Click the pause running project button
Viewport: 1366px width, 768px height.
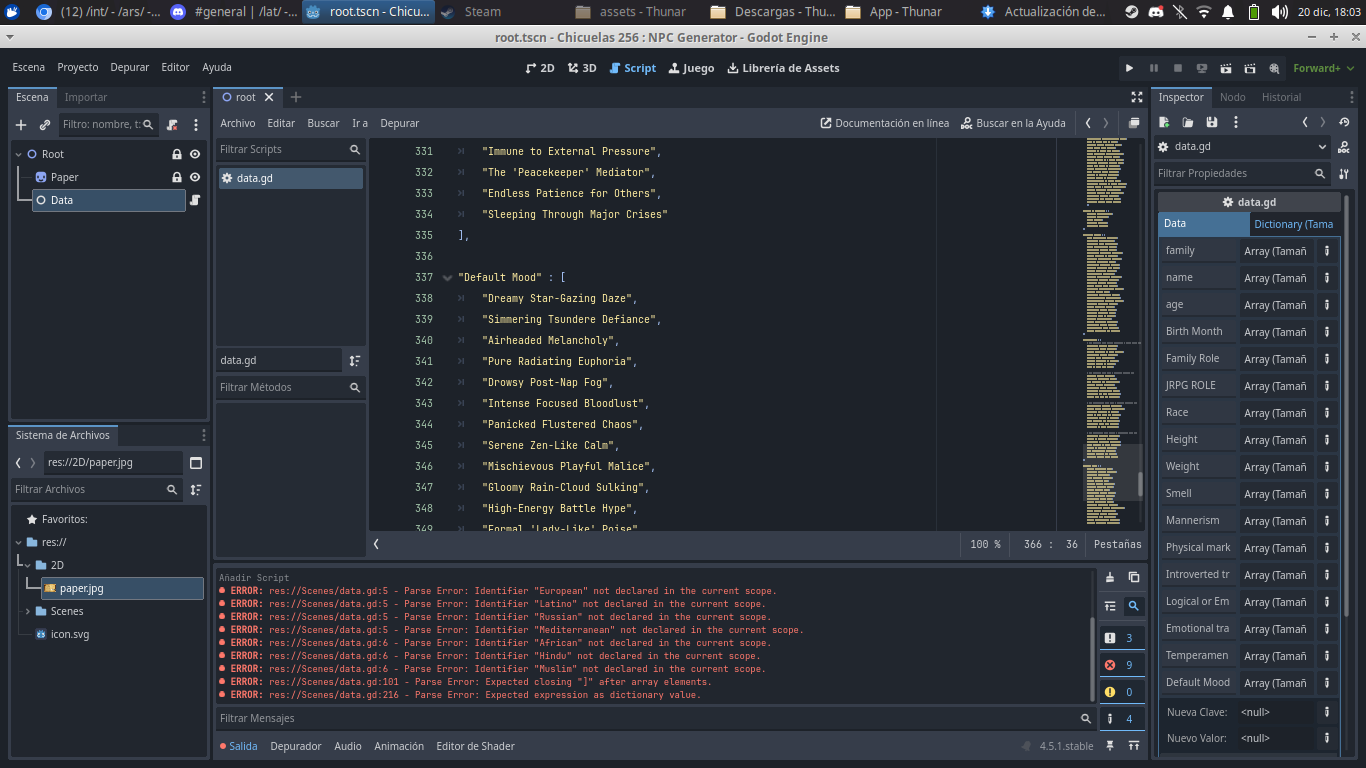(x=1153, y=68)
